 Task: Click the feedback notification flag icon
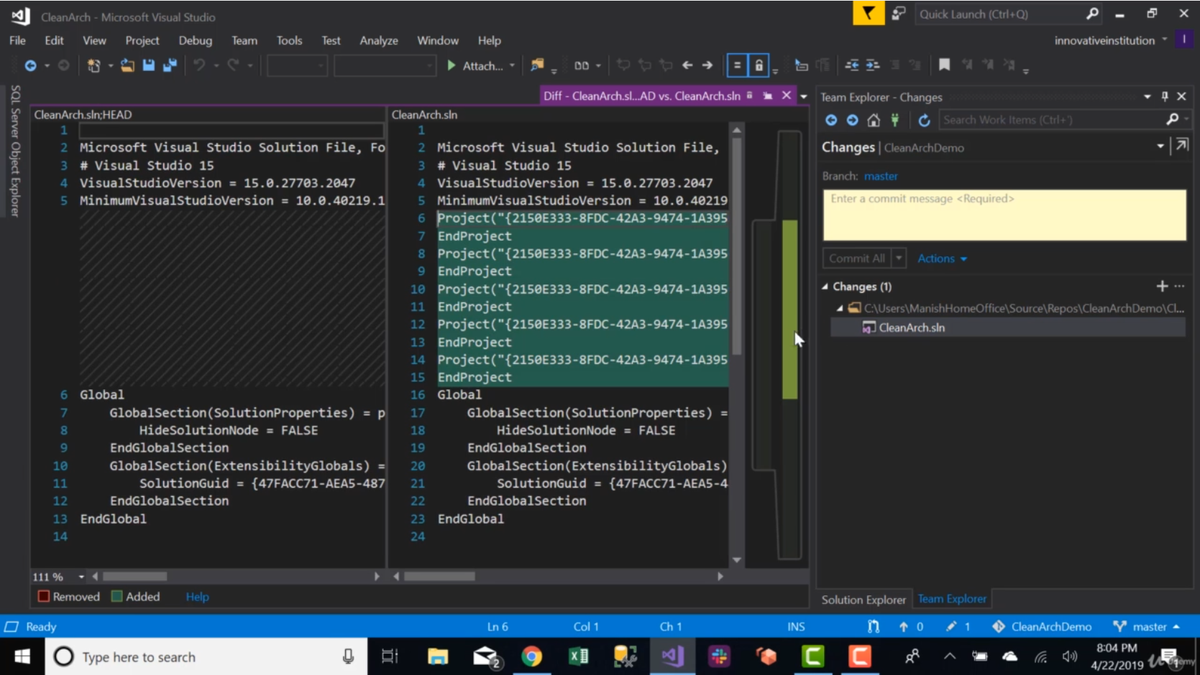[x=868, y=14]
